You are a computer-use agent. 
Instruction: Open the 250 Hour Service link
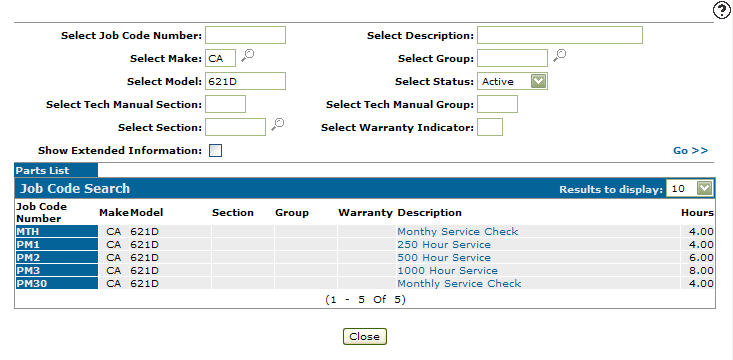tap(444, 245)
